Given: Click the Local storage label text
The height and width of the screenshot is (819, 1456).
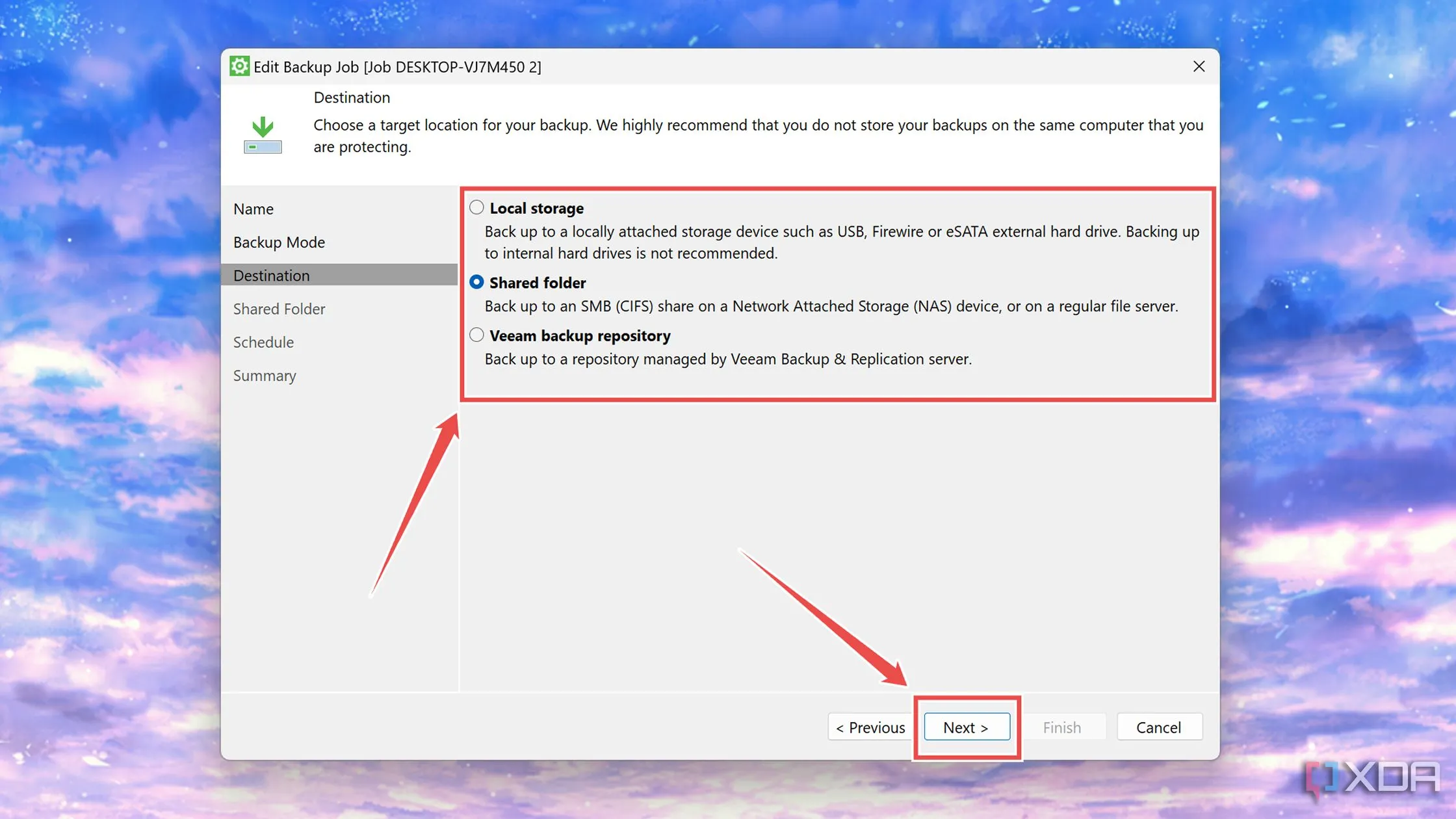Looking at the screenshot, I should pyautogui.click(x=536, y=208).
